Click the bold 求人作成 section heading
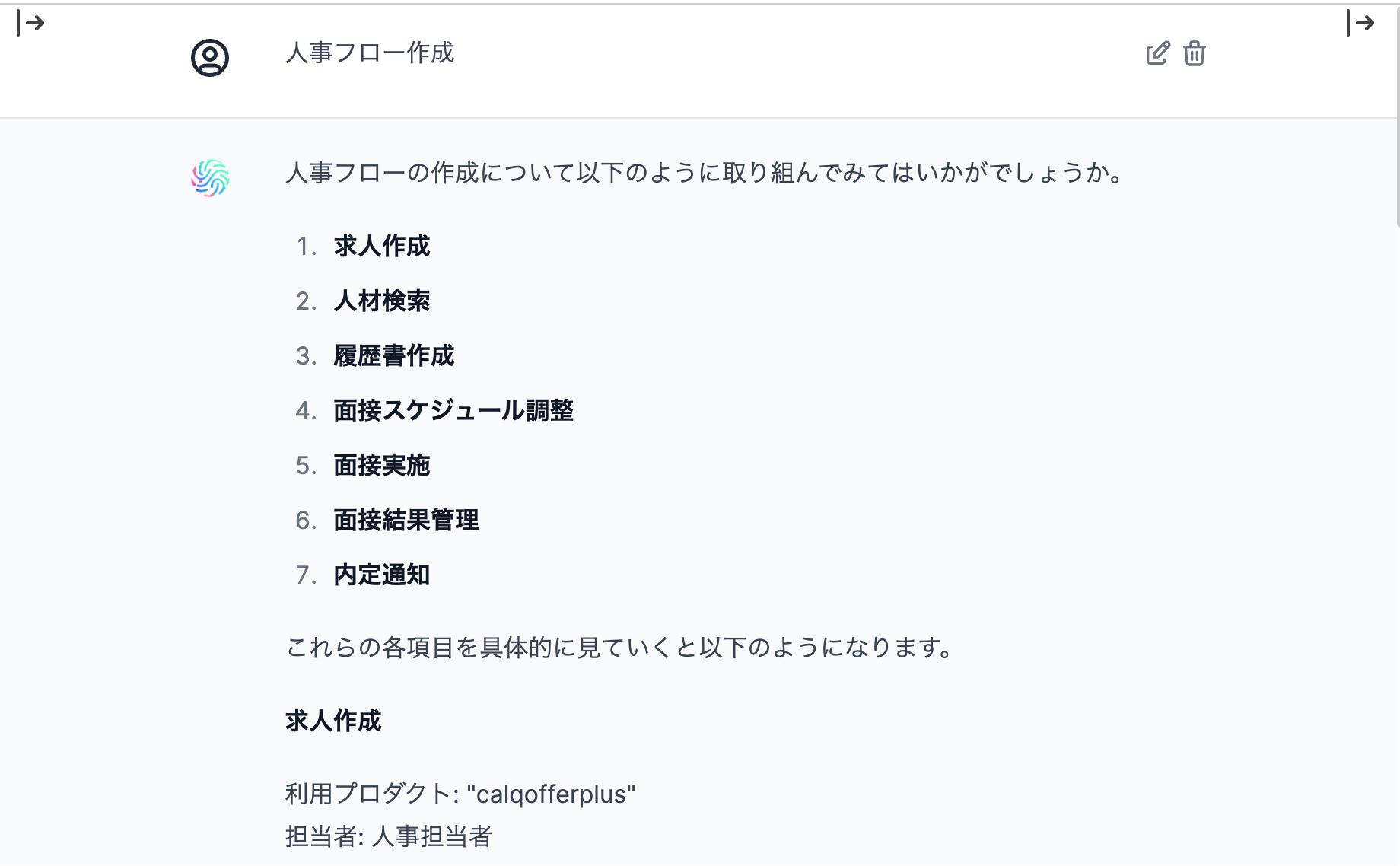 click(x=333, y=721)
